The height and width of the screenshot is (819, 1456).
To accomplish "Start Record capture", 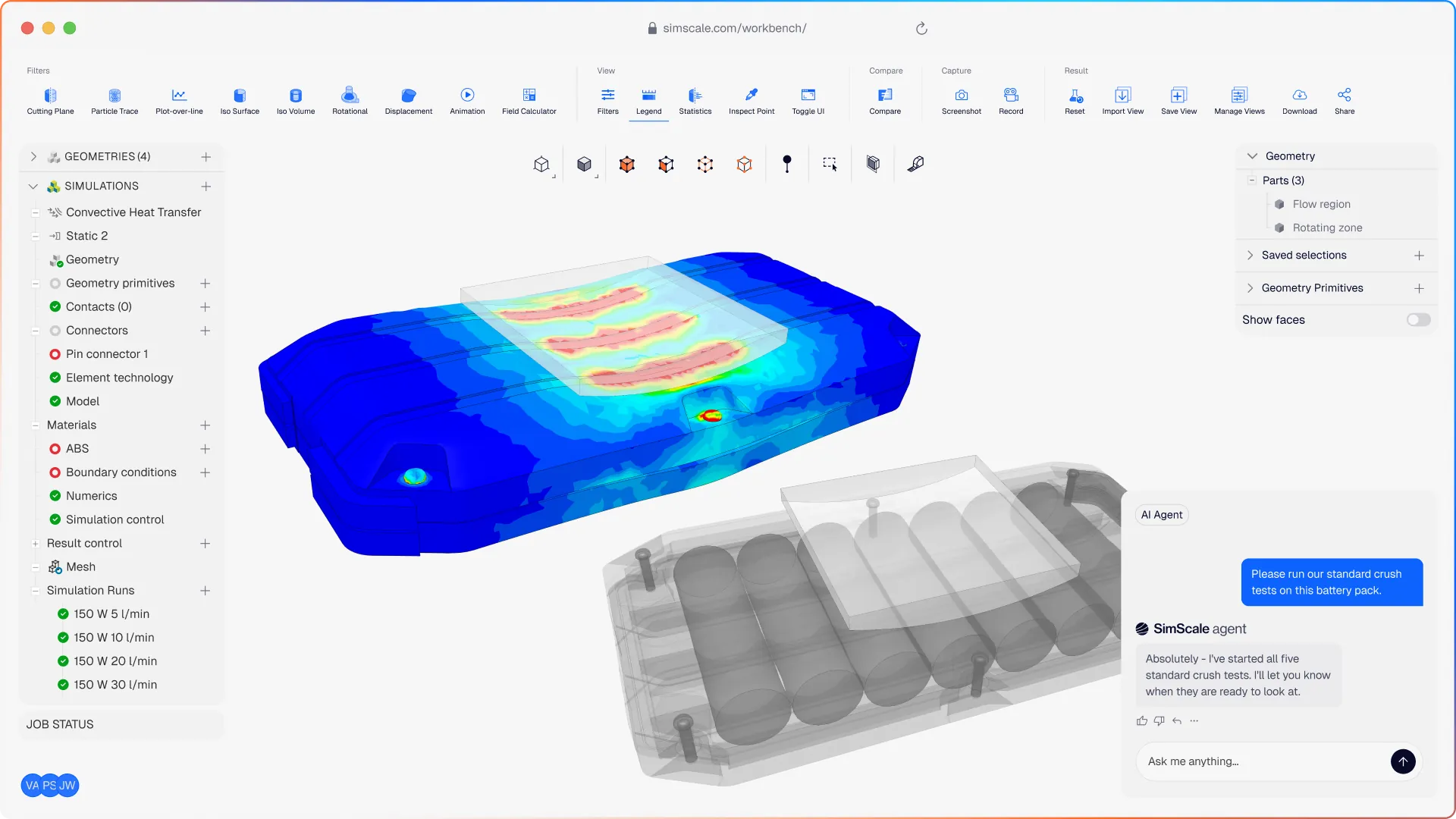I will pos(1011,101).
